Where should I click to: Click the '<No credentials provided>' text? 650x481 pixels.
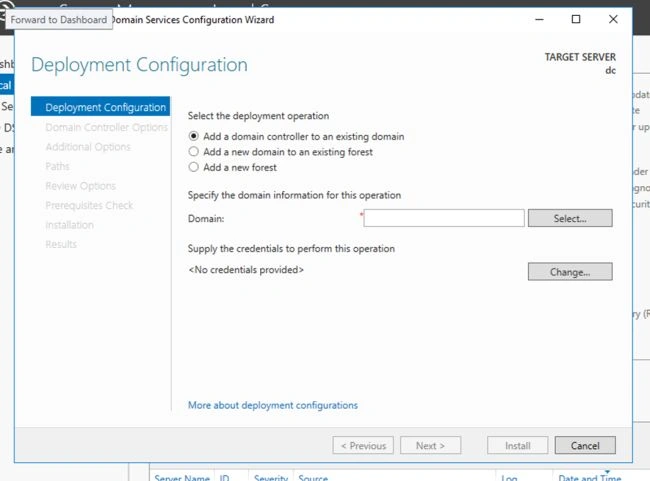click(x=246, y=270)
